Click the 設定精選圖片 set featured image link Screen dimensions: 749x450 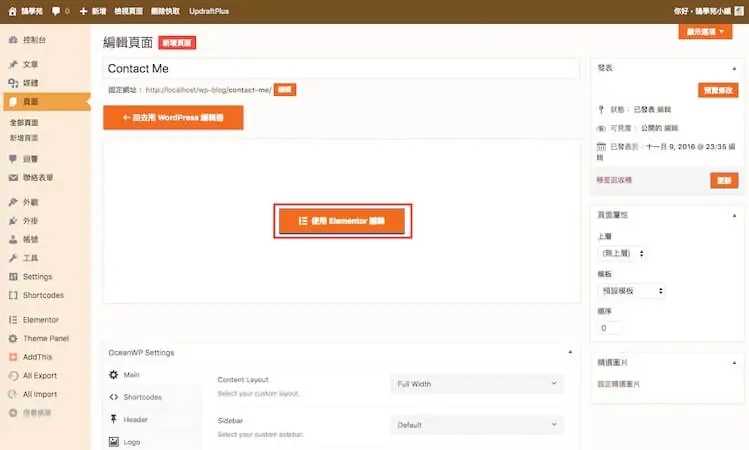(618, 384)
